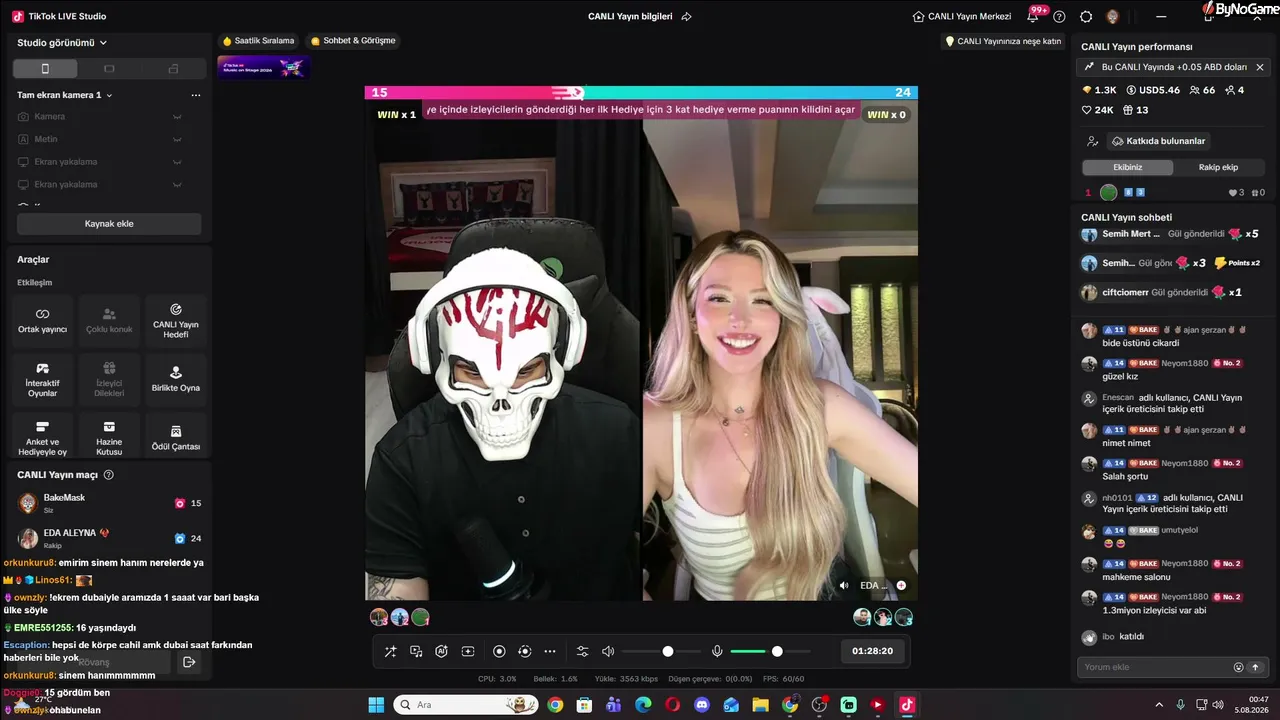Switch to the Rakip ekip tab
Viewport: 1280px width, 720px height.
point(1218,167)
